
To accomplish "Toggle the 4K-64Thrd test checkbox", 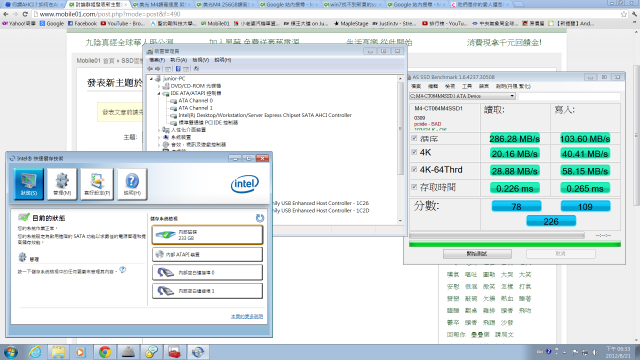I will pos(414,169).
